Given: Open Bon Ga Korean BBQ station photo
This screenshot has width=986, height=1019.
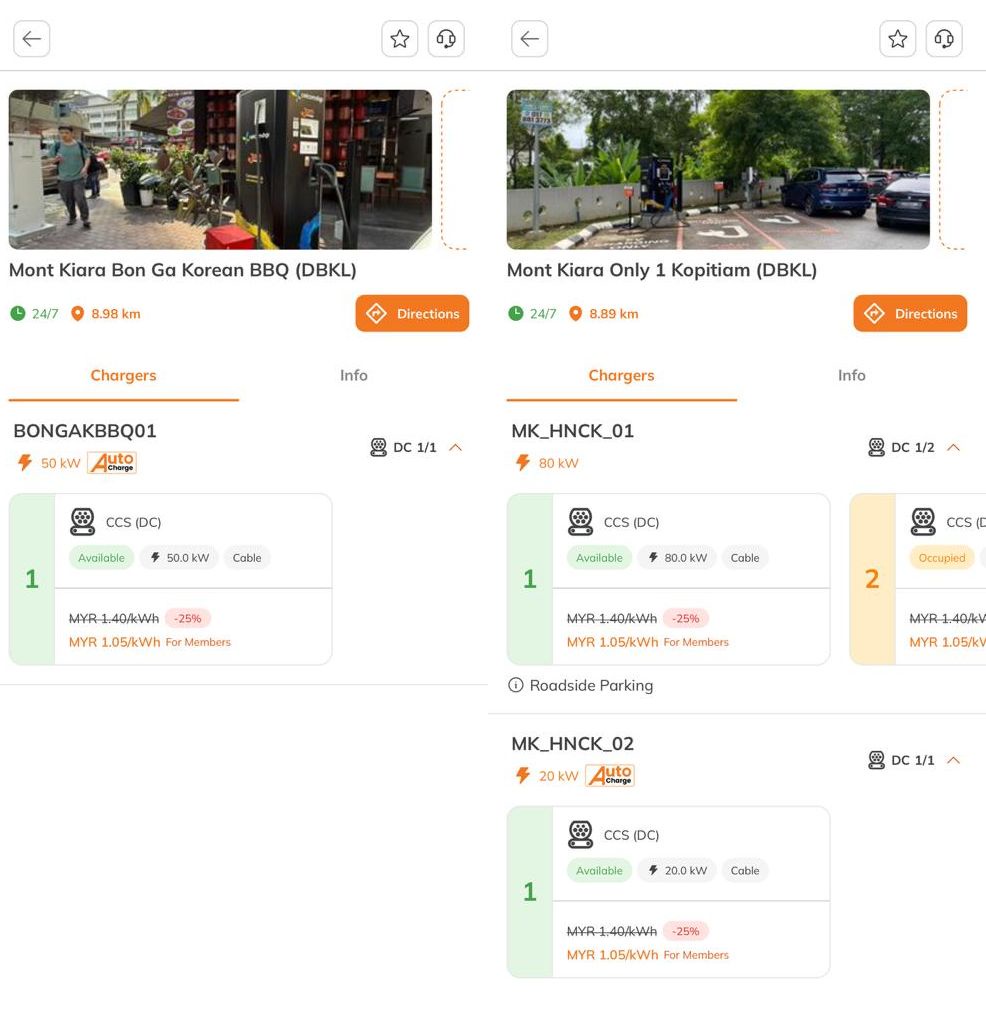Looking at the screenshot, I should [220, 170].
